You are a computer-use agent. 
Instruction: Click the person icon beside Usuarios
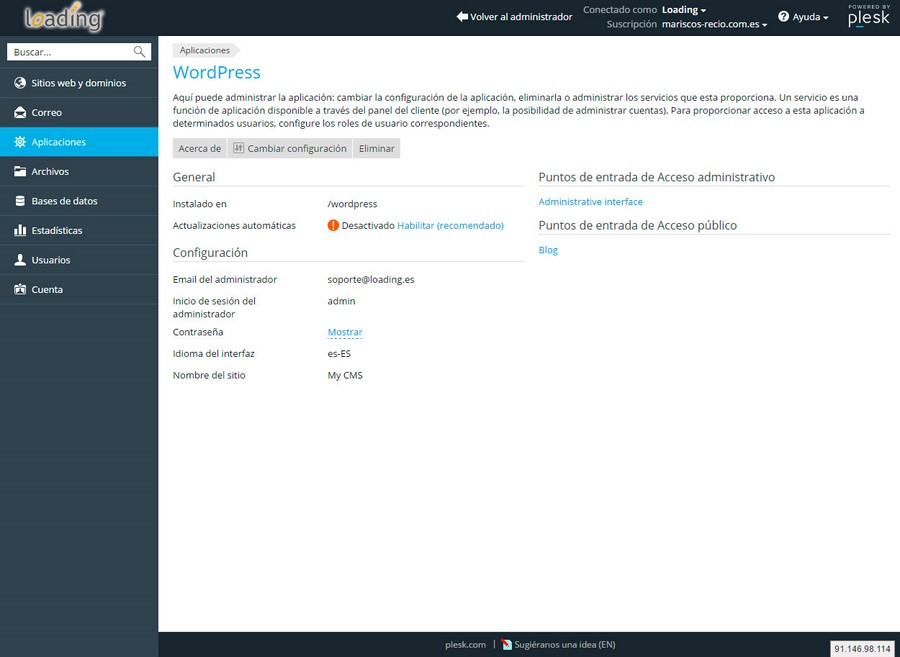coord(20,260)
